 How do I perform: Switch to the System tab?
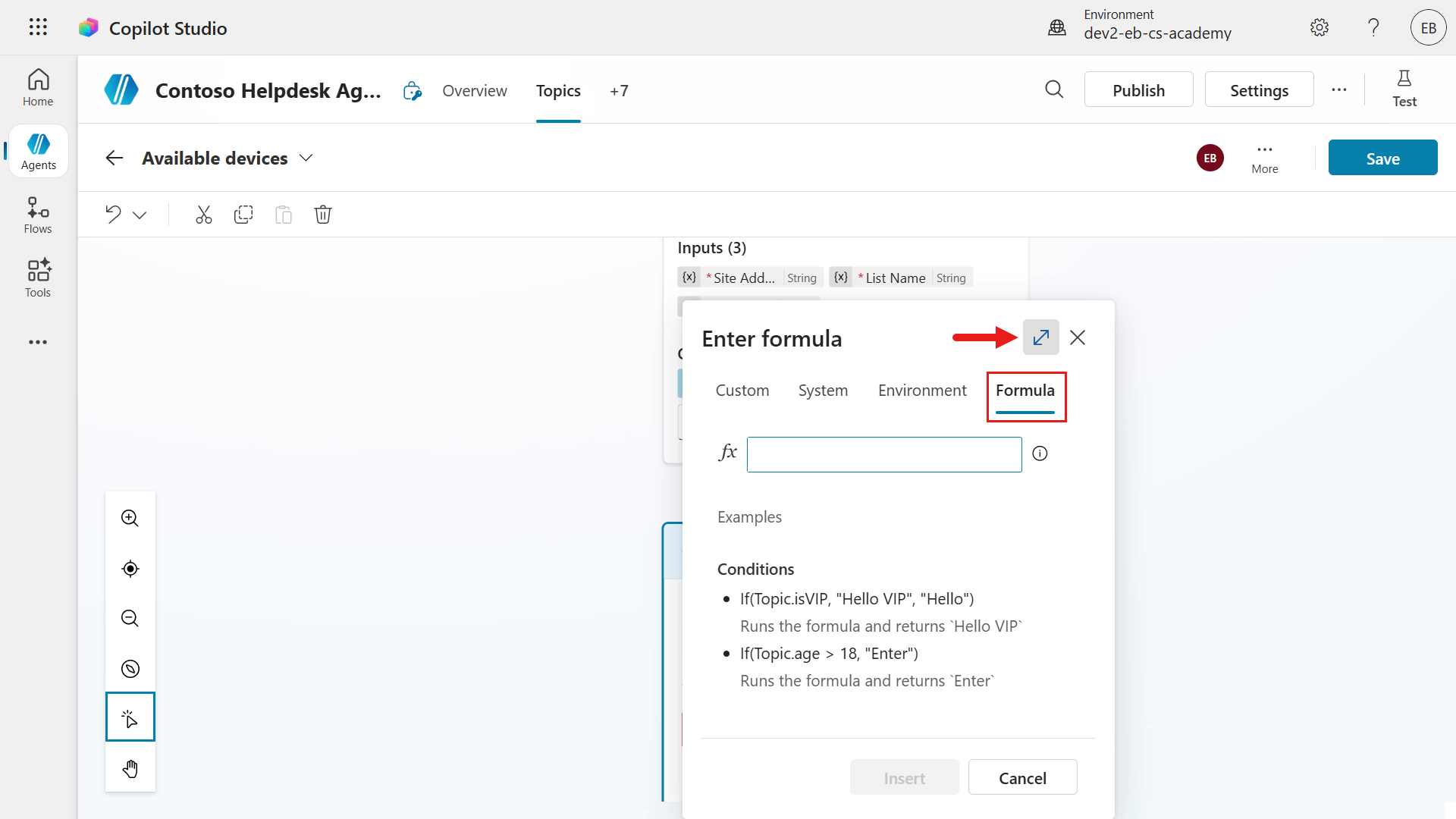coord(823,391)
